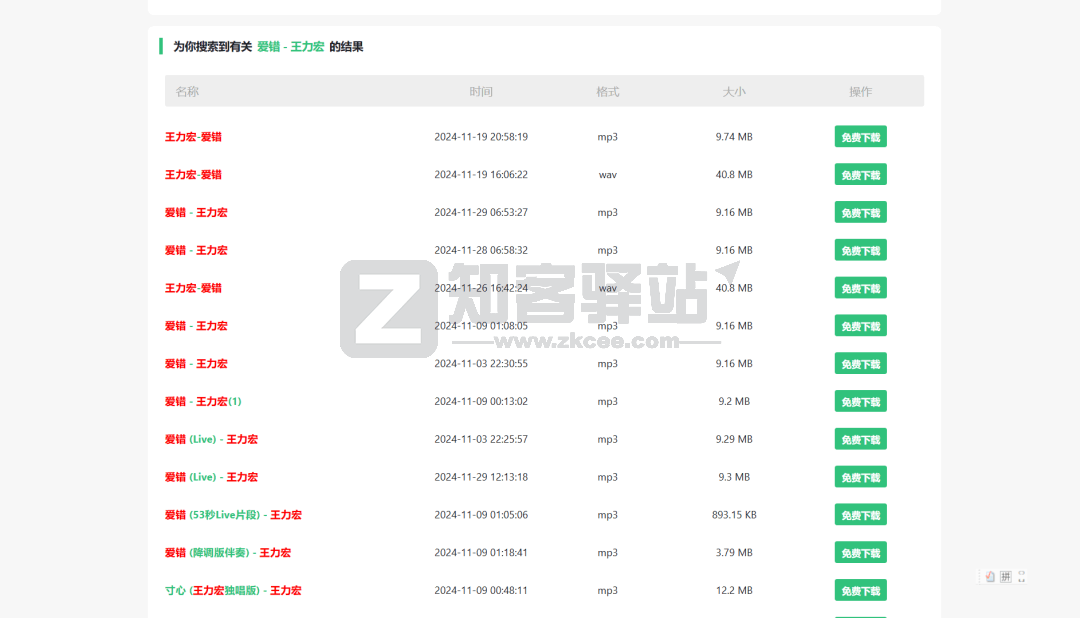Click the red checkmark document icon in IME bar

click(x=990, y=577)
